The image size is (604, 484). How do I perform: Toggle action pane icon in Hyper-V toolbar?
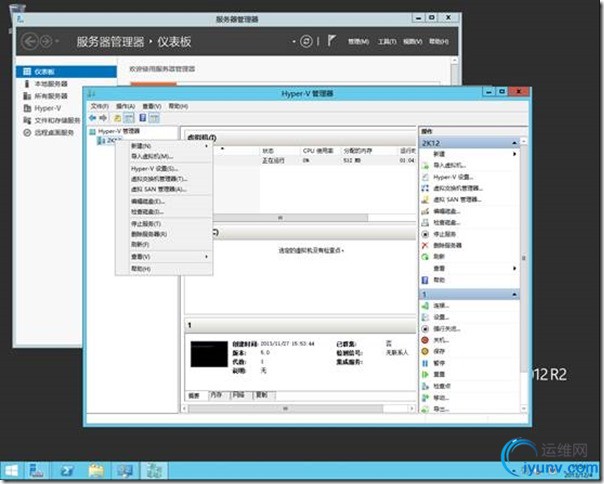pos(154,118)
